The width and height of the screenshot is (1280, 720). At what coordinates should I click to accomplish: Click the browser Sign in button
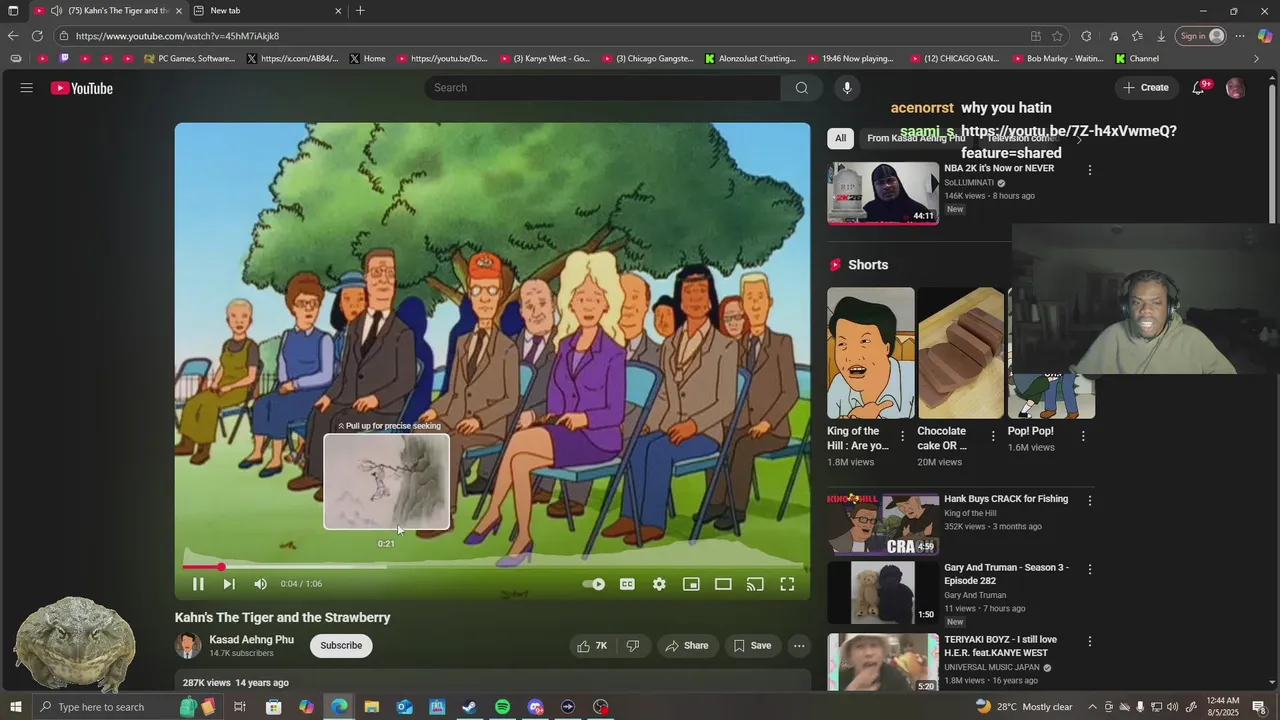pyautogui.click(x=1200, y=36)
